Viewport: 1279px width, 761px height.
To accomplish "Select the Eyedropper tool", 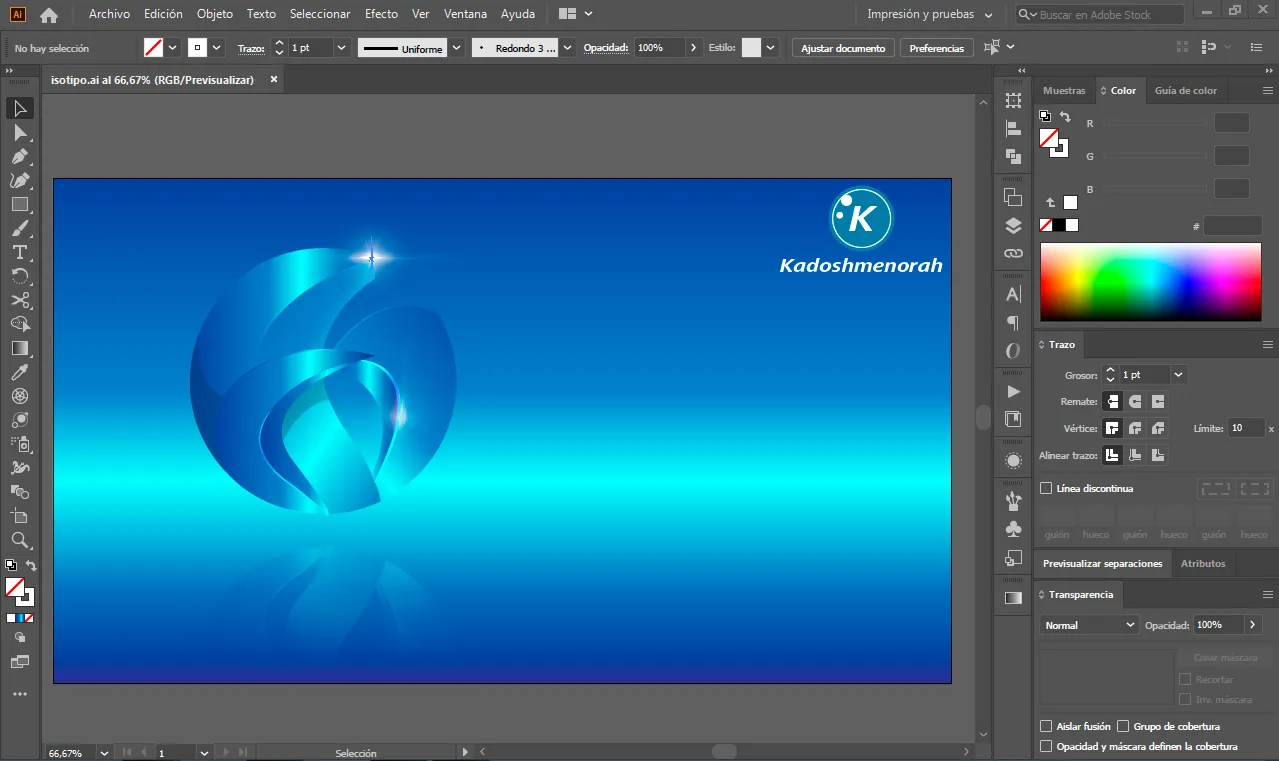I will point(19,373).
